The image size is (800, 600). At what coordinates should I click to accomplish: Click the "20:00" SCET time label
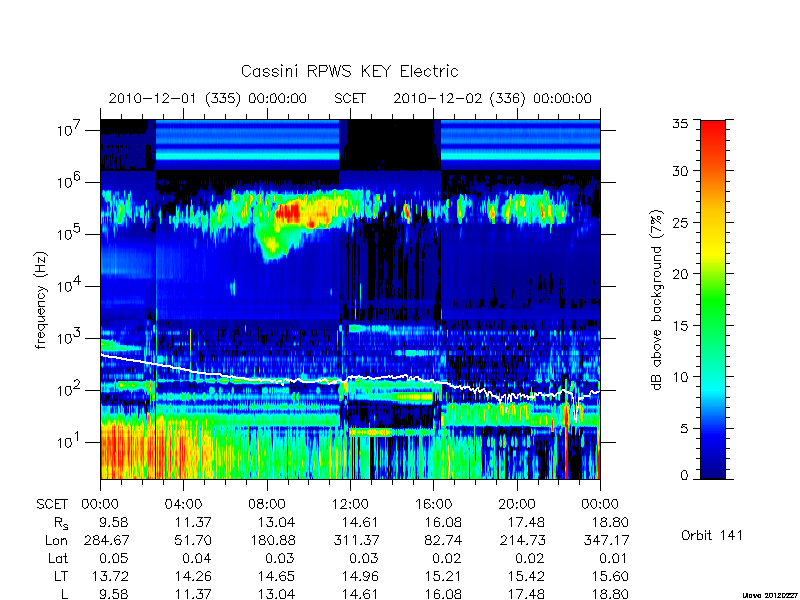click(516, 505)
